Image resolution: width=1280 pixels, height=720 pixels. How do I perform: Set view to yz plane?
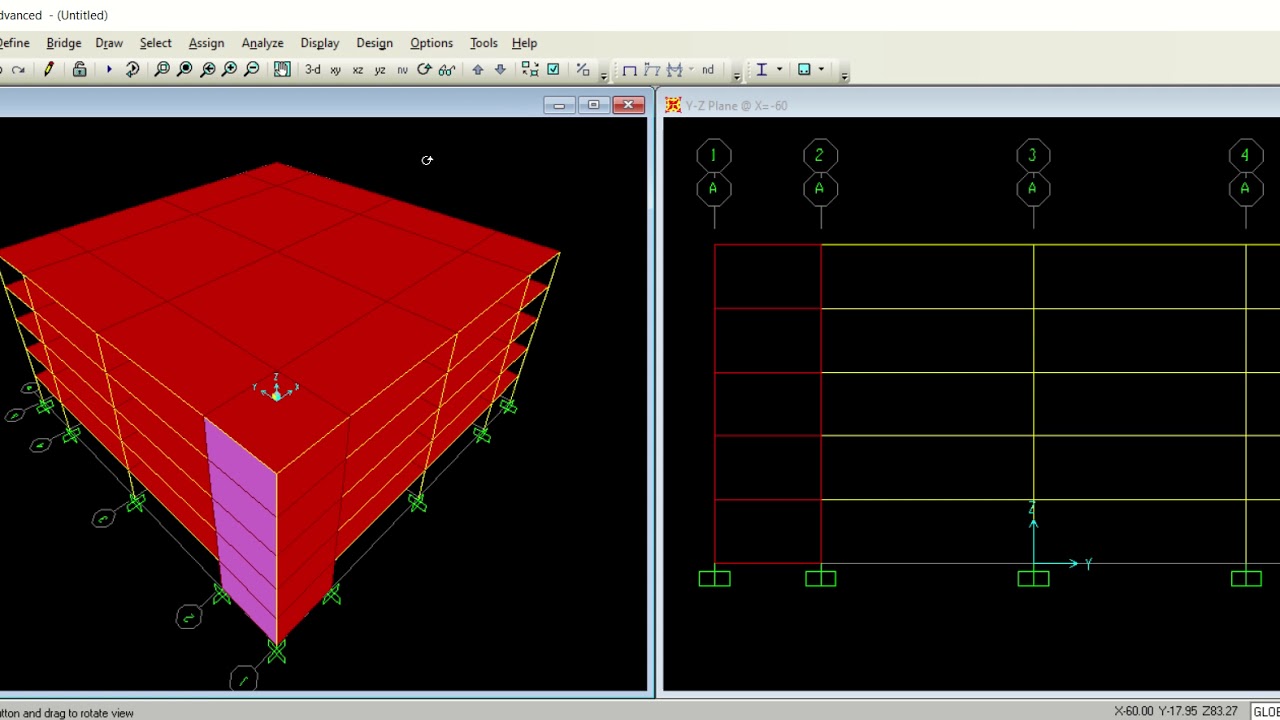click(380, 70)
